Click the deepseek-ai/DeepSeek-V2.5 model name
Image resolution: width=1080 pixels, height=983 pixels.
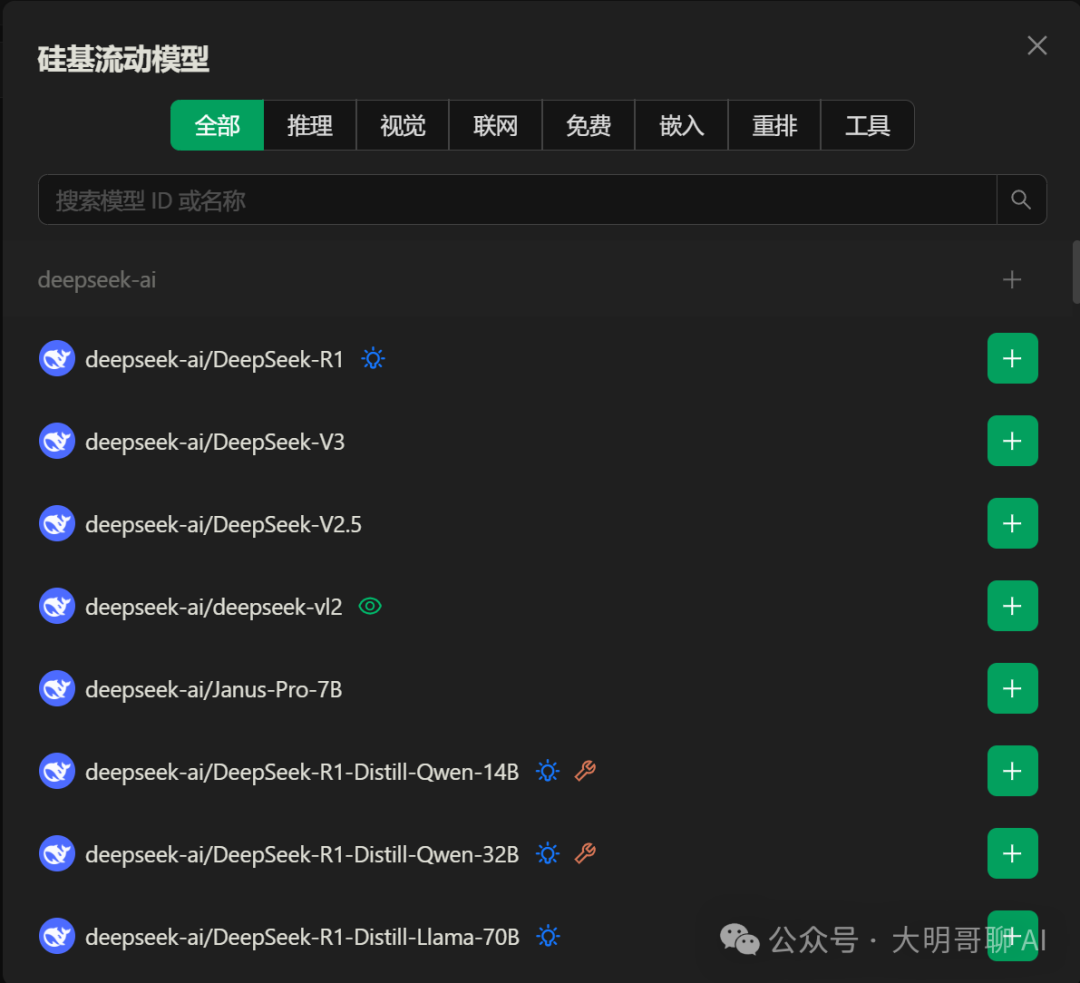[223, 524]
